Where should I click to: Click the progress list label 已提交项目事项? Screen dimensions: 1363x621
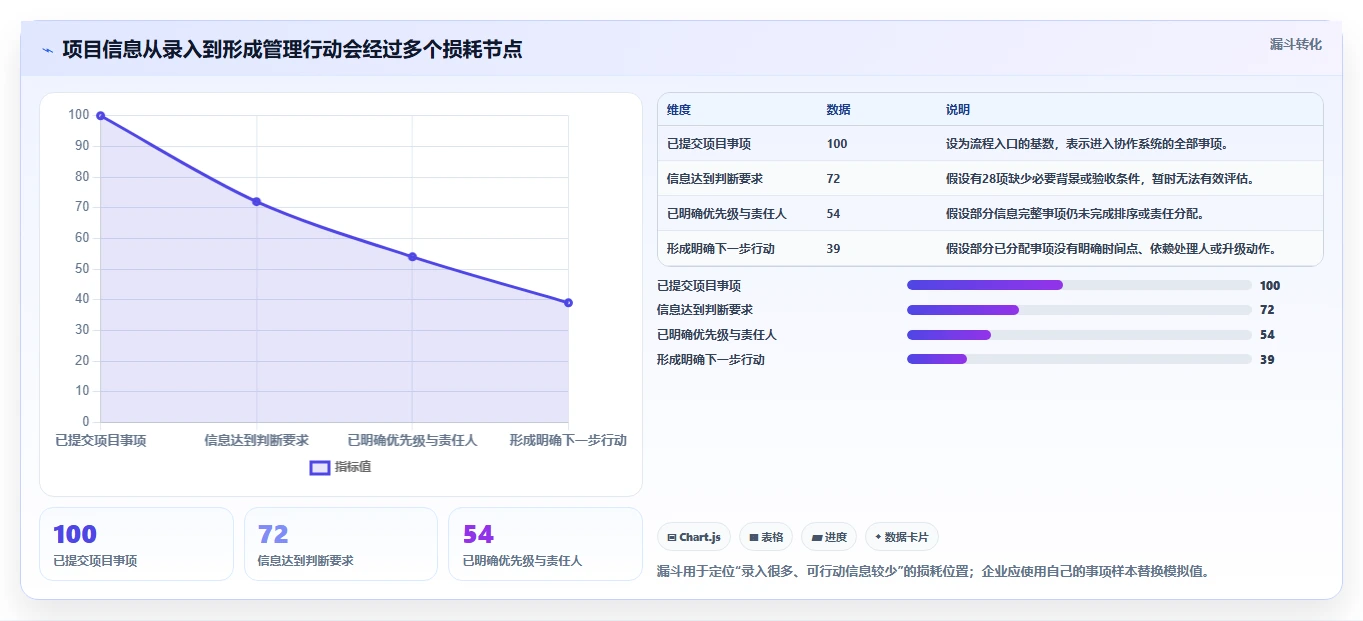click(x=699, y=286)
